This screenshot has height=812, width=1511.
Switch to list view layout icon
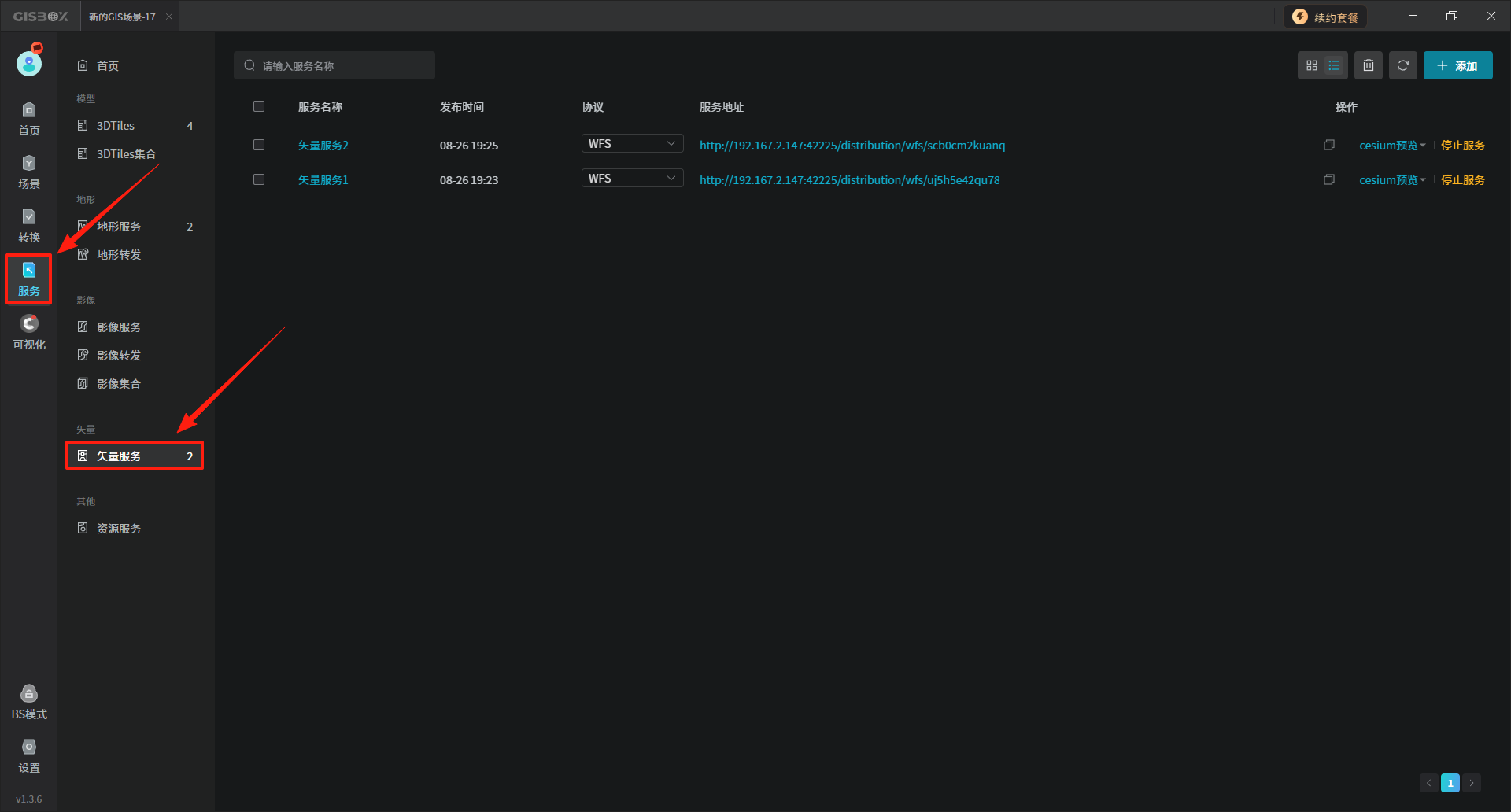pos(1334,66)
